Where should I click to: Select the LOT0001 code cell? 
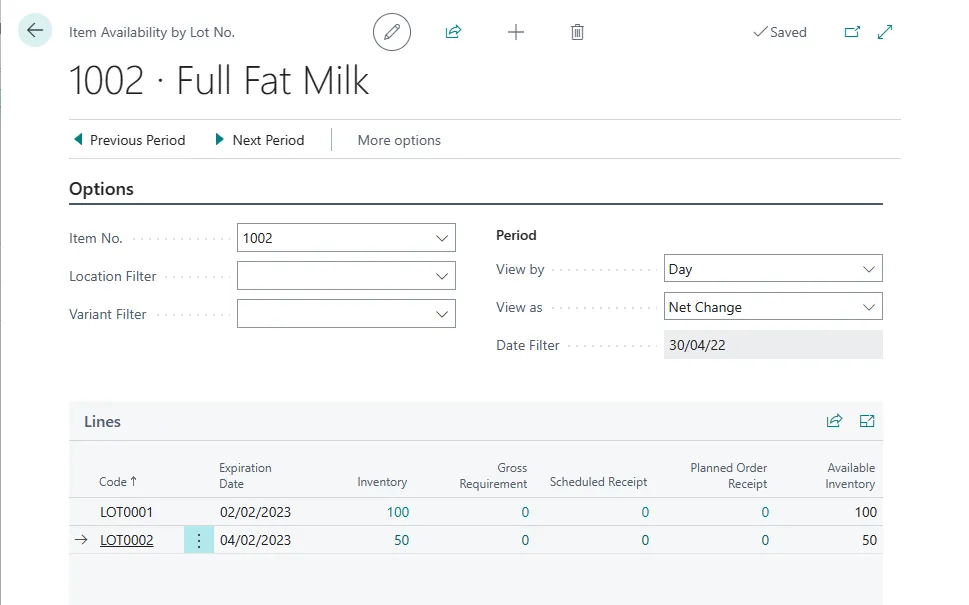click(126, 512)
